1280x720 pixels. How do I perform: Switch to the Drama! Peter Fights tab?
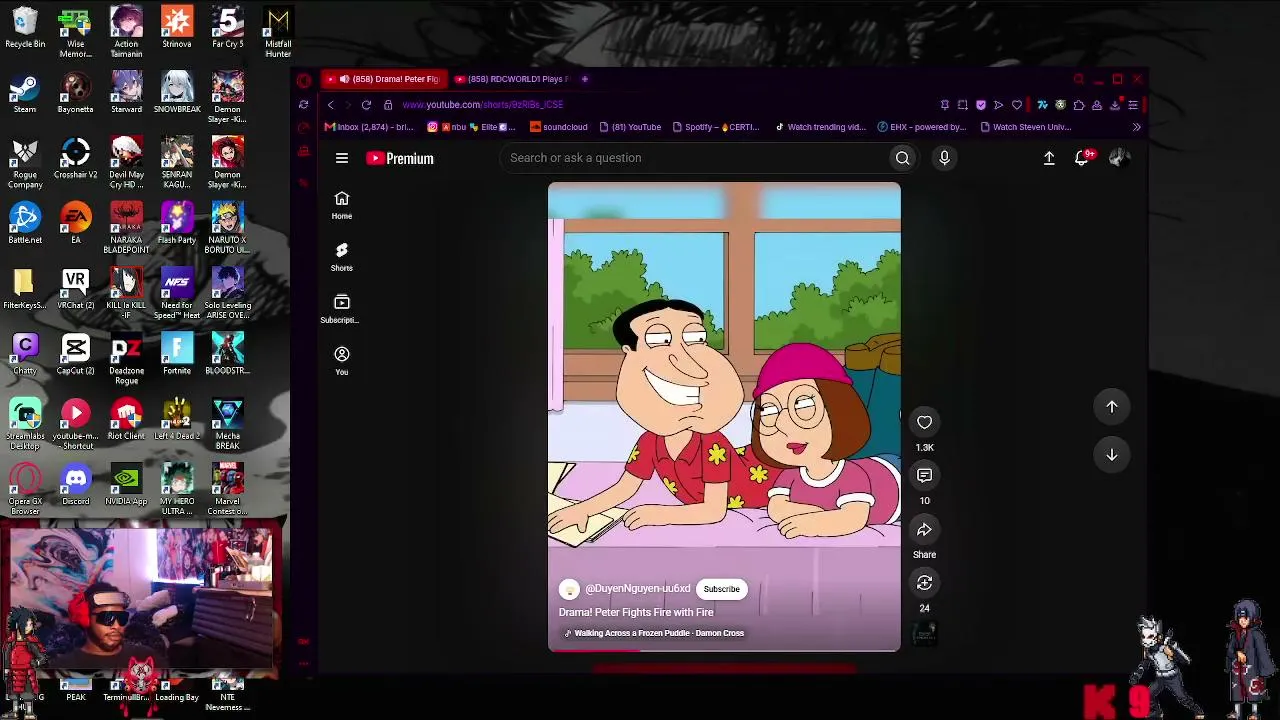click(385, 79)
